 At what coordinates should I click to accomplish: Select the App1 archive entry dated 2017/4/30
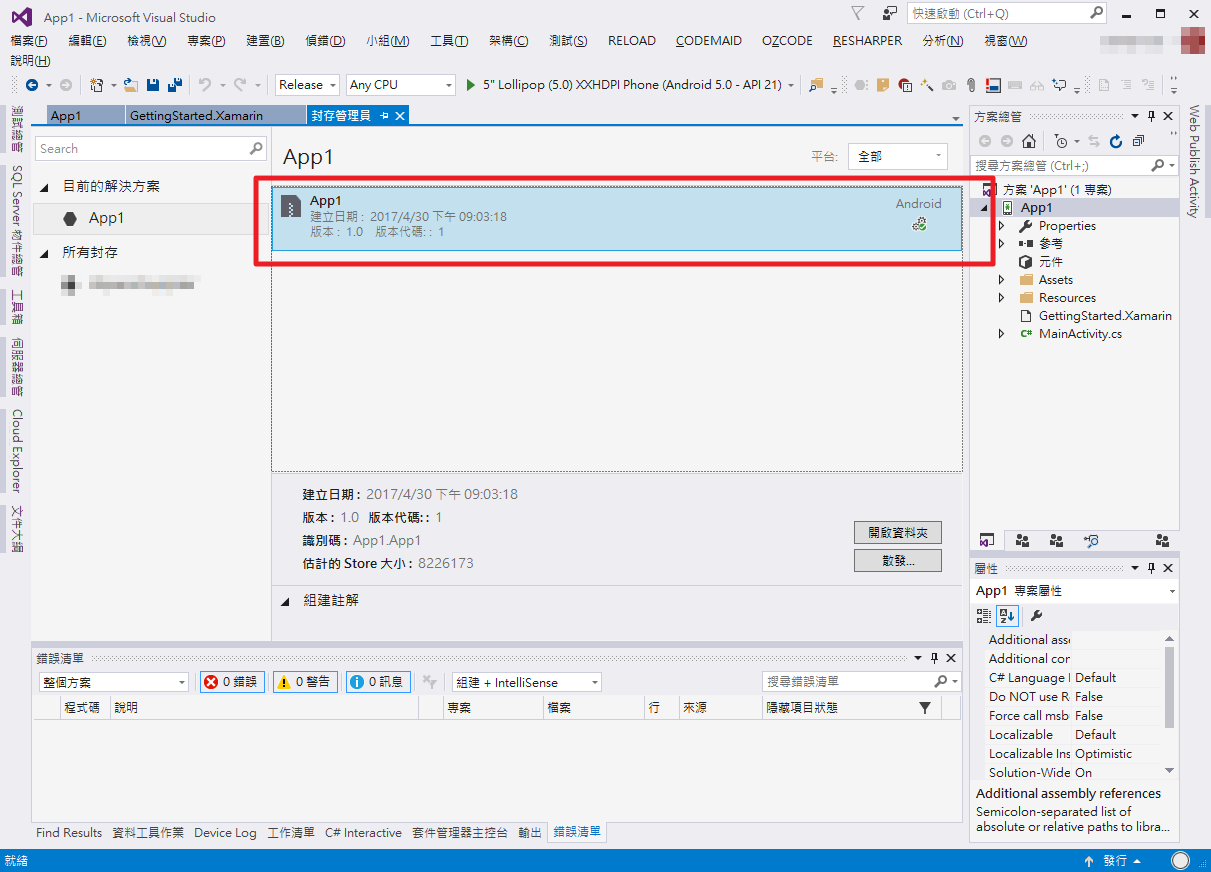pyautogui.click(x=617, y=217)
